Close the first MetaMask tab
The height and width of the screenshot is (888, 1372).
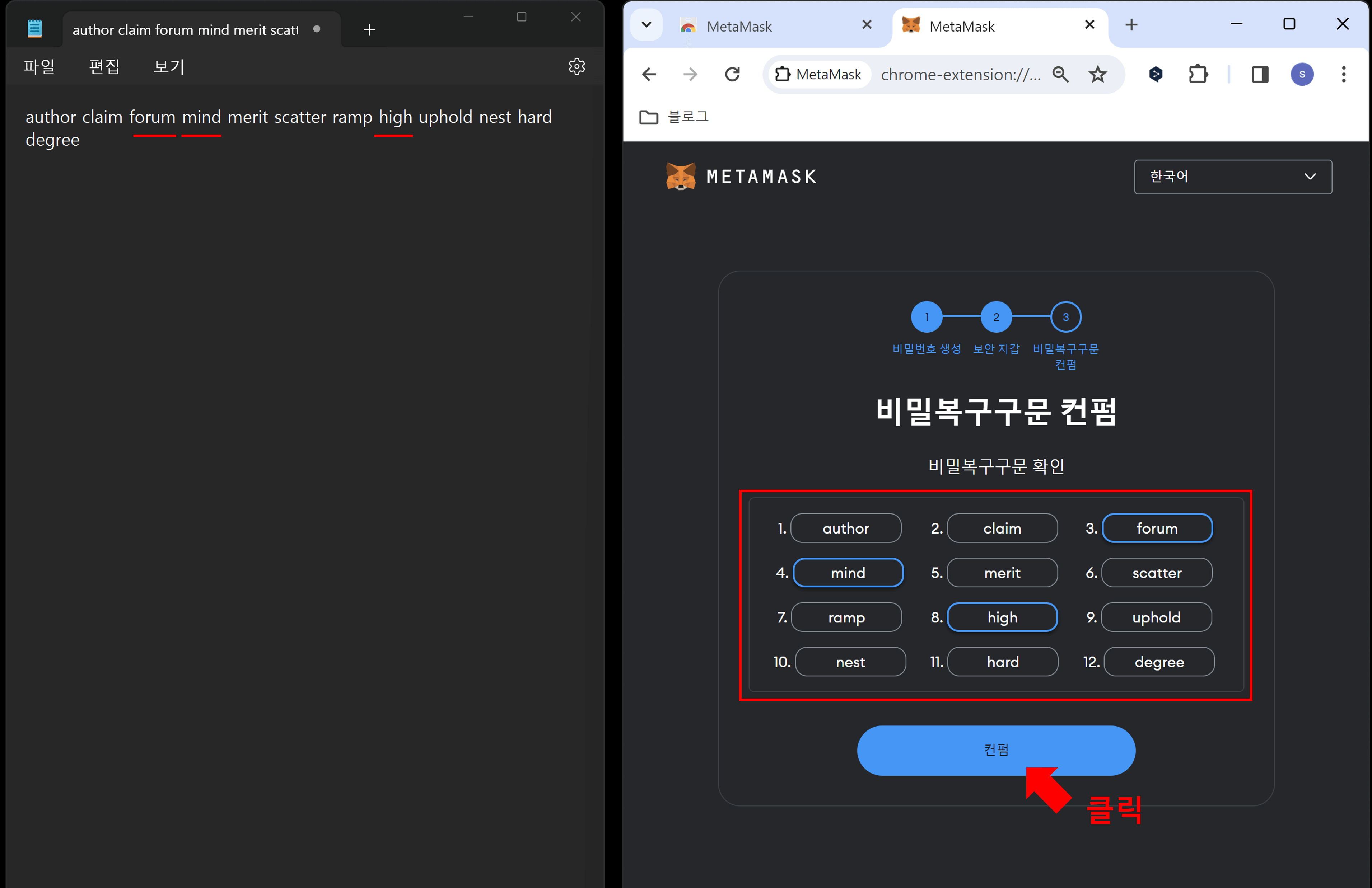click(867, 25)
